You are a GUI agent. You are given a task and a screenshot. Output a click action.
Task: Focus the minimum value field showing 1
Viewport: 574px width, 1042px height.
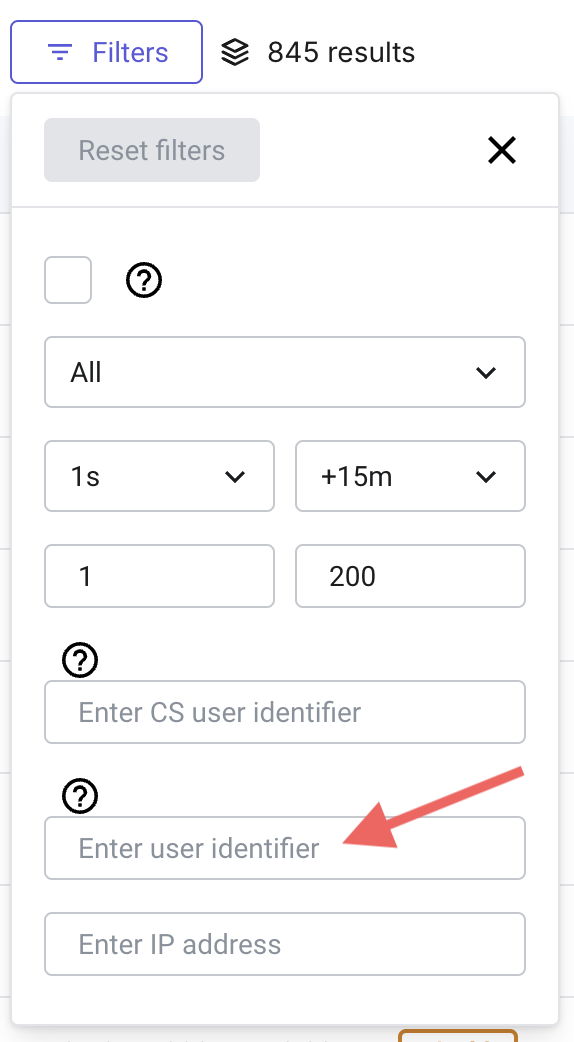159,576
